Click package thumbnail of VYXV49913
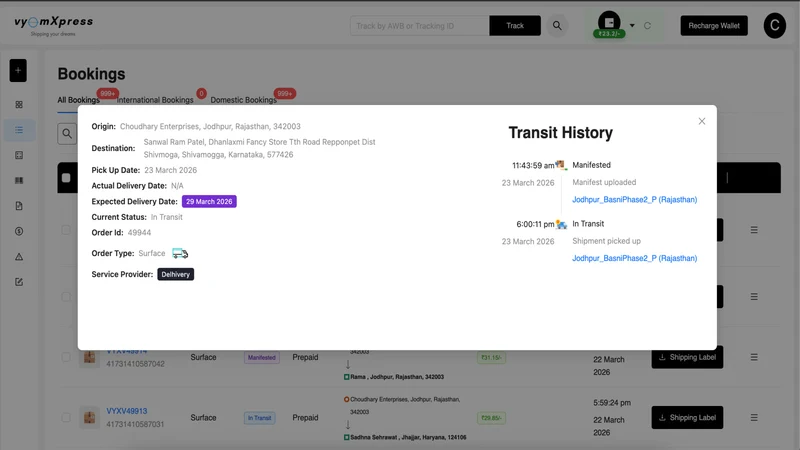The image size is (800, 450). pos(89,417)
